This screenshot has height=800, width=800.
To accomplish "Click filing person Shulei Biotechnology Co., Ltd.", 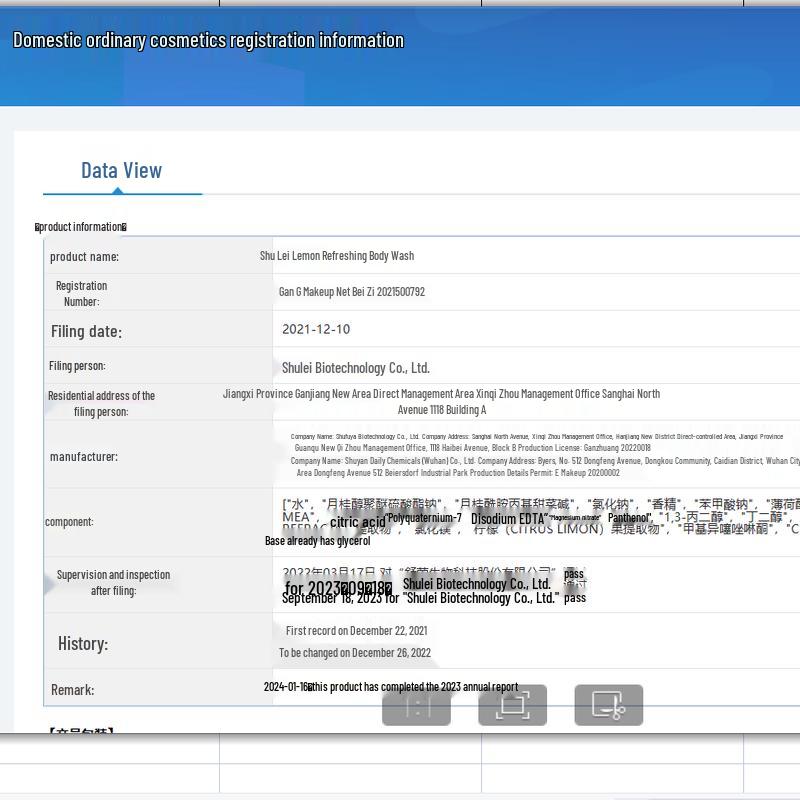I will (355, 368).
